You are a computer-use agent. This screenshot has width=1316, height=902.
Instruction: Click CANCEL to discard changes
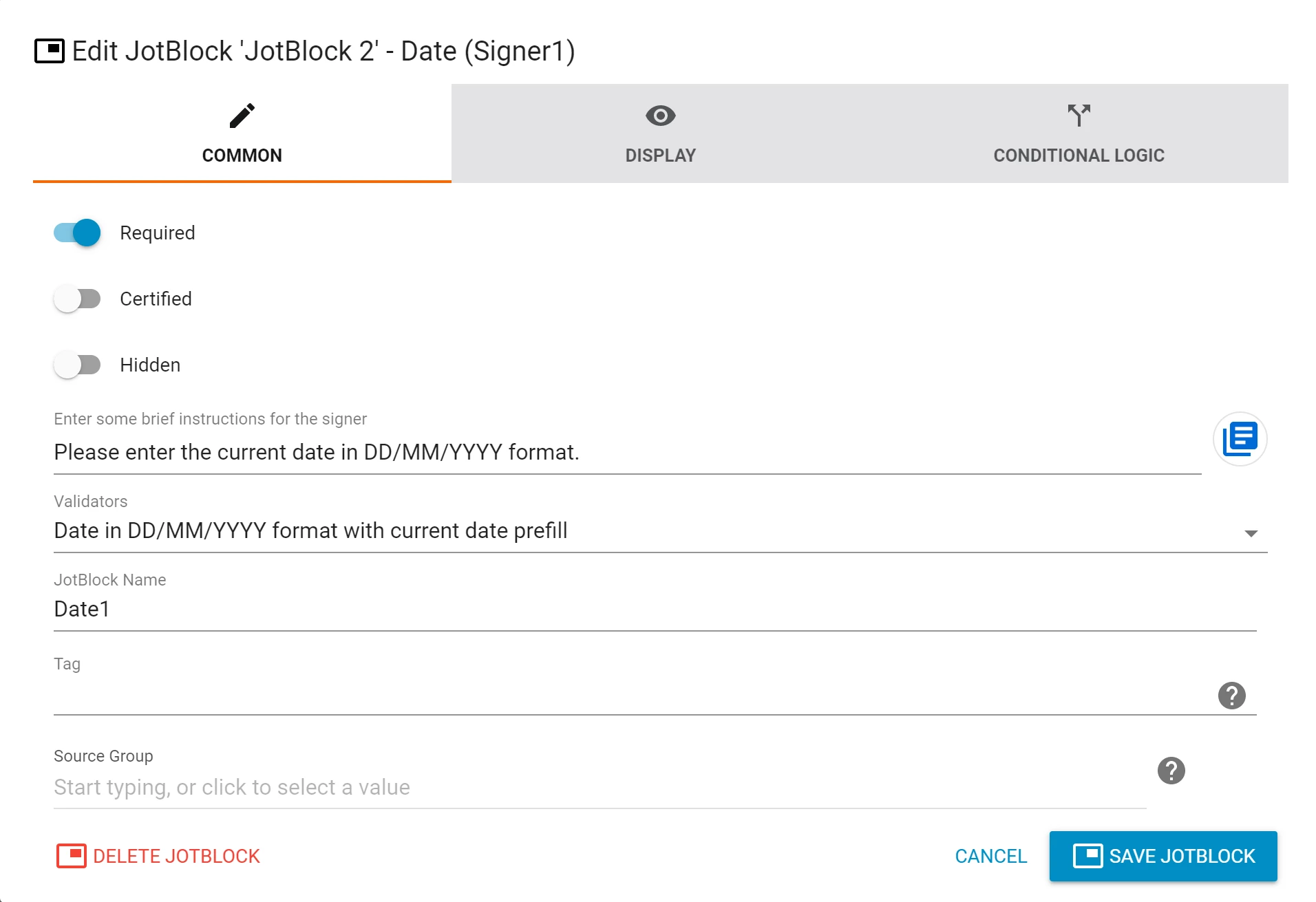990,856
